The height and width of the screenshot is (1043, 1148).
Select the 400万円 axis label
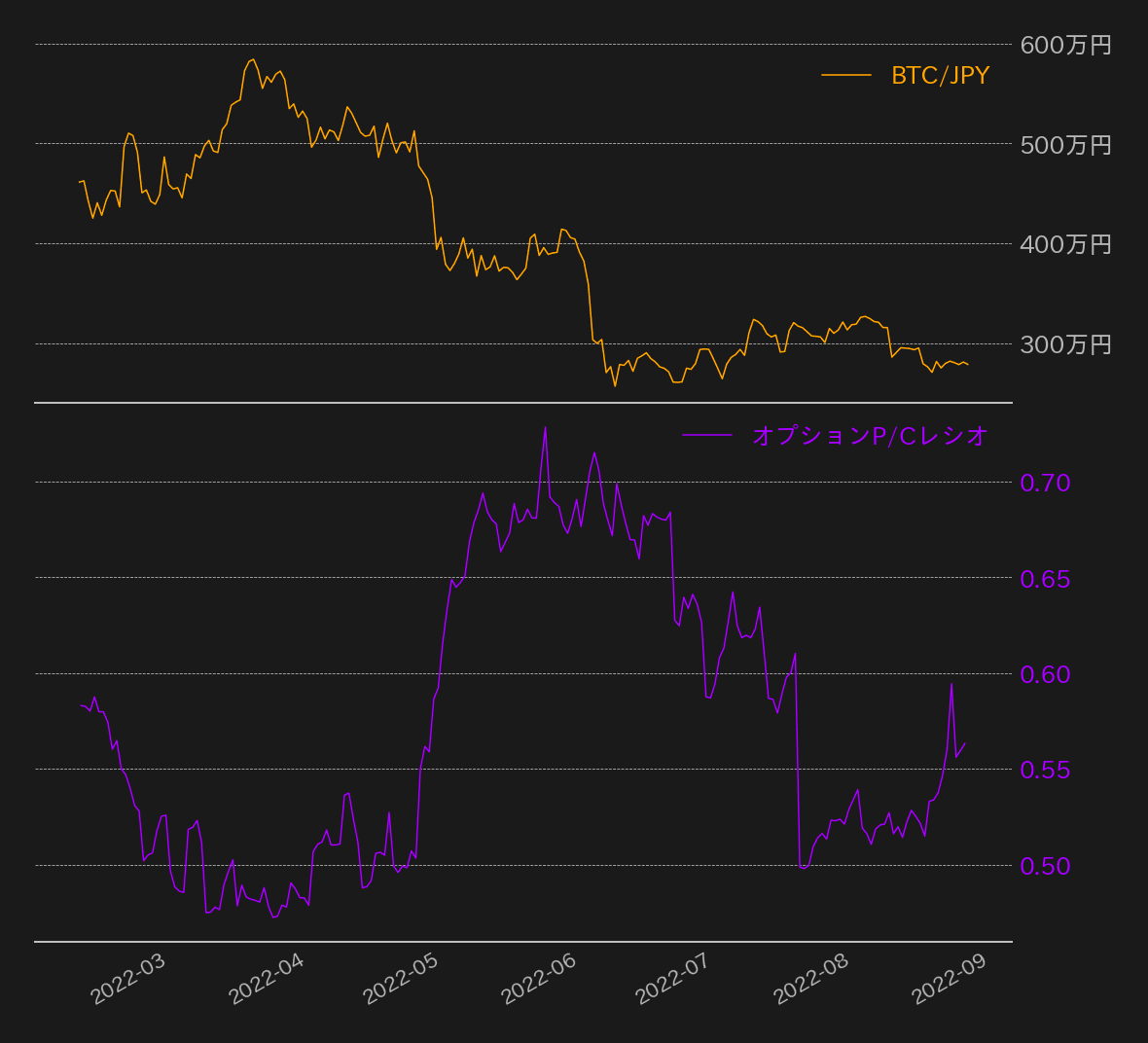click(x=1065, y=245)
